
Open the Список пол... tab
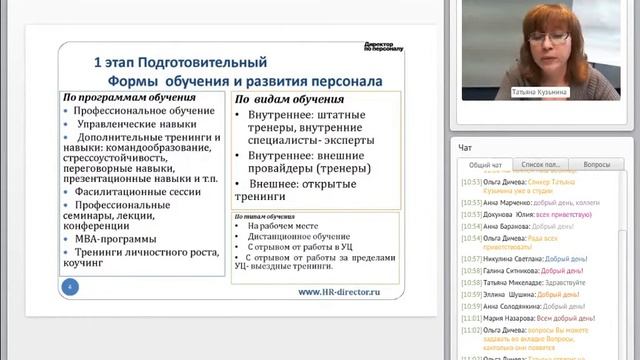(x=540, y=164)
